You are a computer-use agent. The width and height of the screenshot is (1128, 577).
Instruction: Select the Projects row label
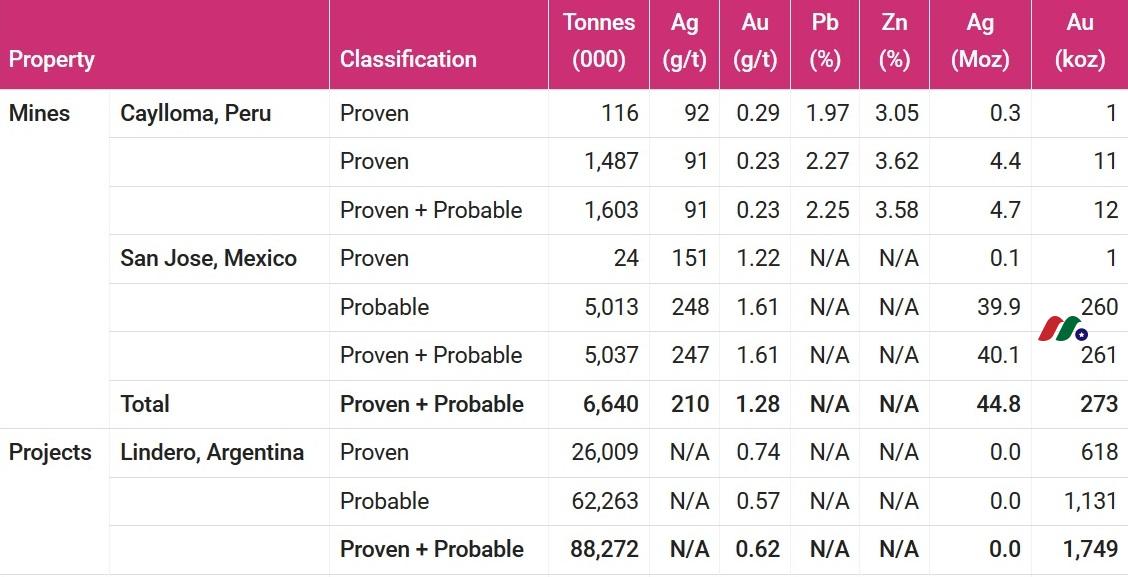pyautogui.click(x=50, y=453)
